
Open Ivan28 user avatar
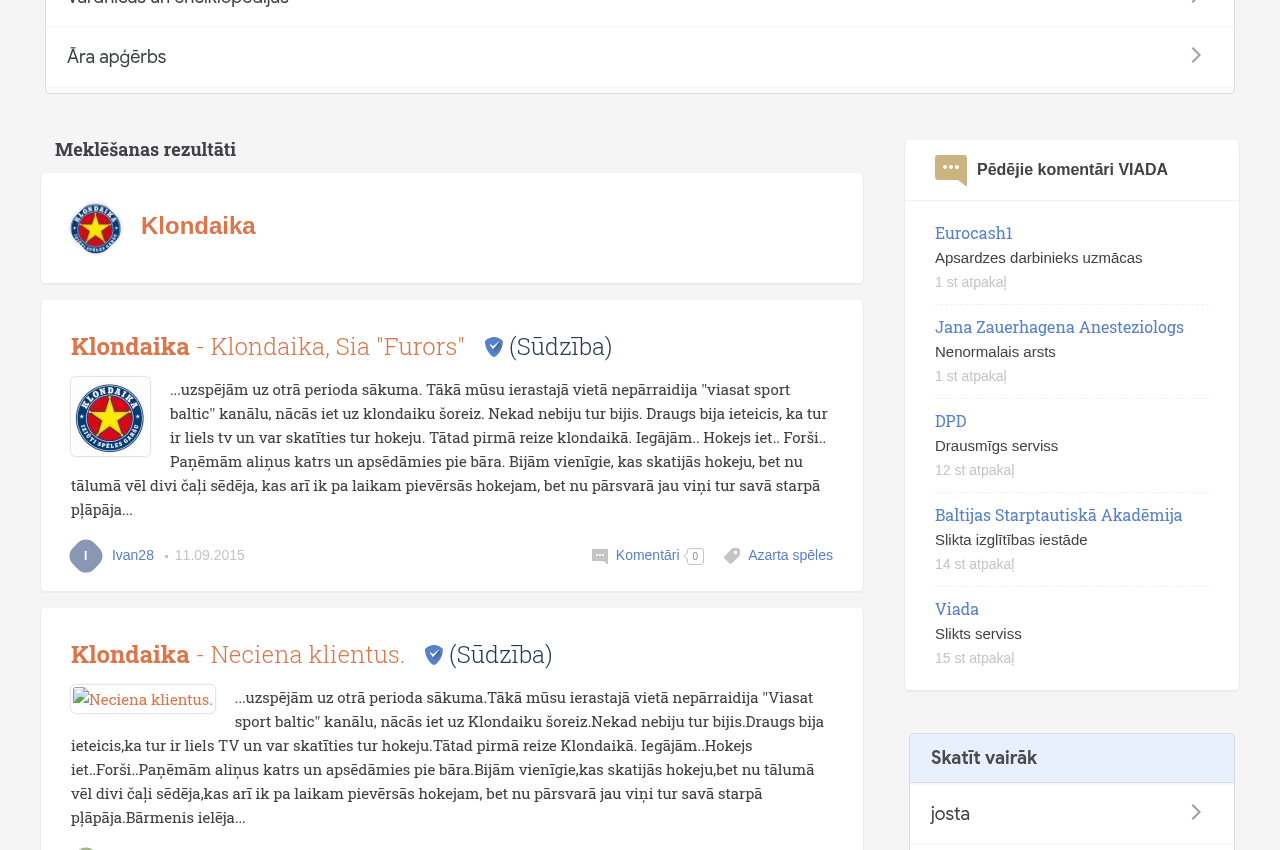pos(86,556)
